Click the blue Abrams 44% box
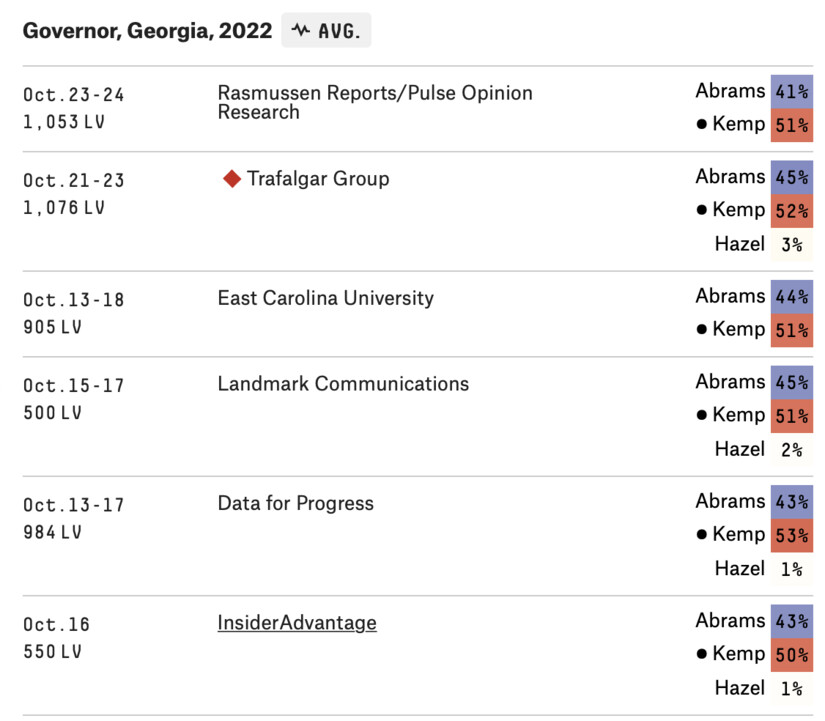Image resolution: width=825 pixels, height=721 pixels. pos(791,296)
